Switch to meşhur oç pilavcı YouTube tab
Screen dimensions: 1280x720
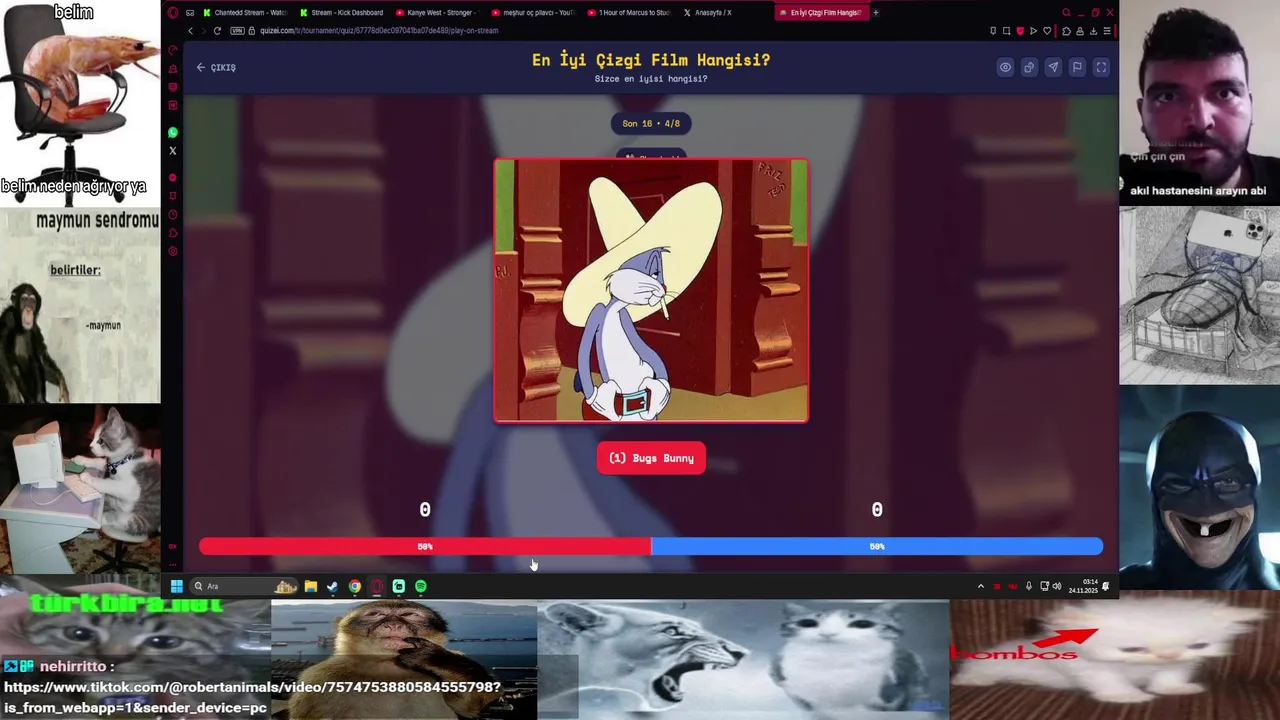coord(532,12)
